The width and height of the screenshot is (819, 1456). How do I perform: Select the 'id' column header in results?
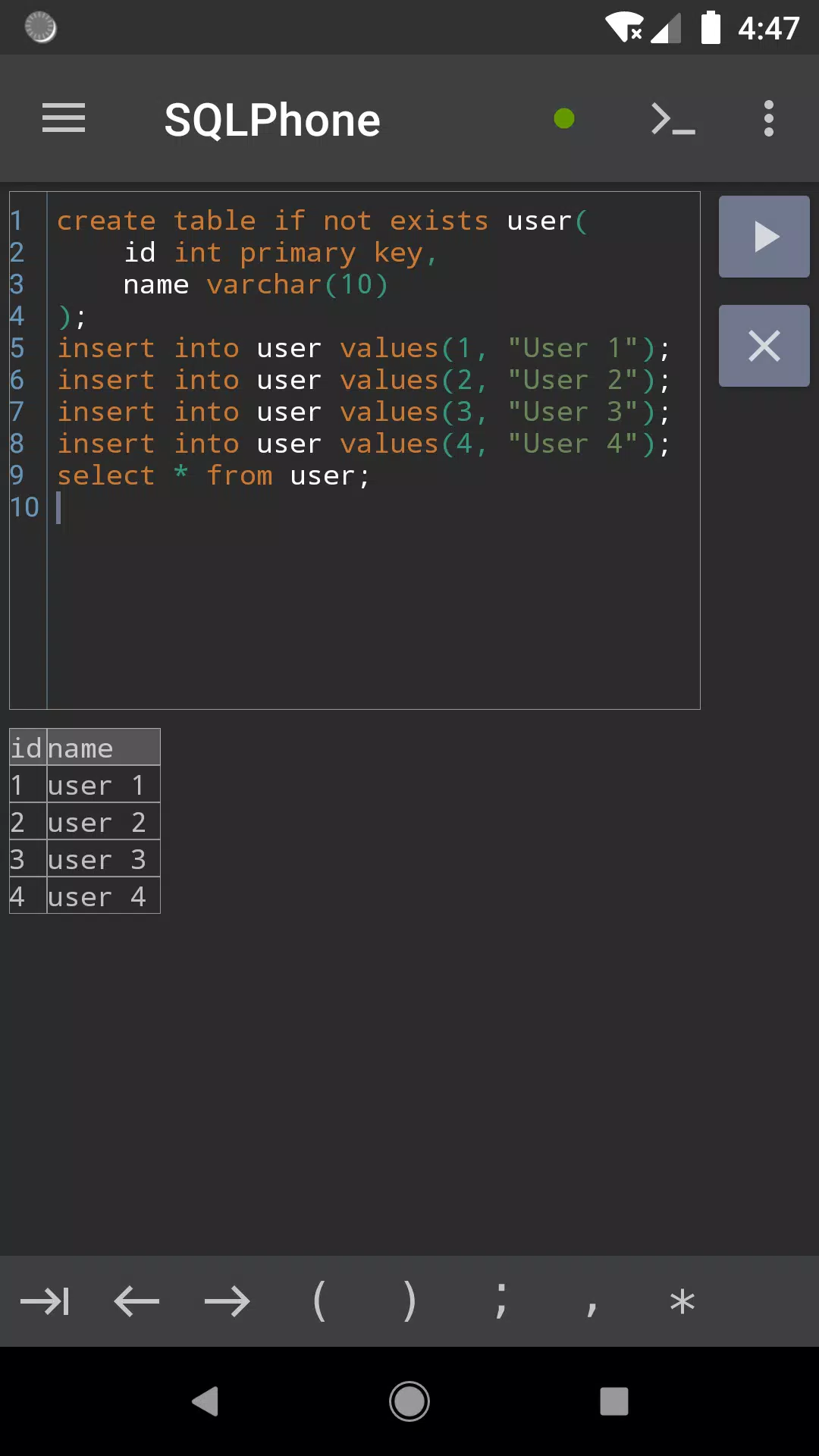[28, 748]
